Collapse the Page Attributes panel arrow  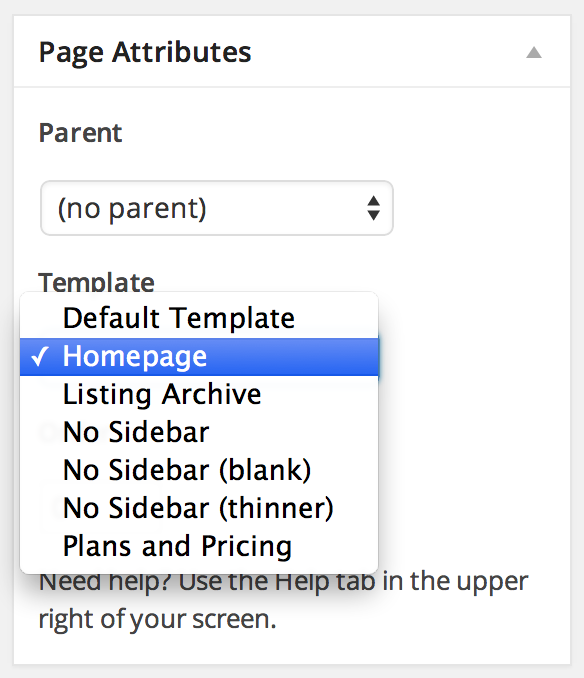pos(533,52)
